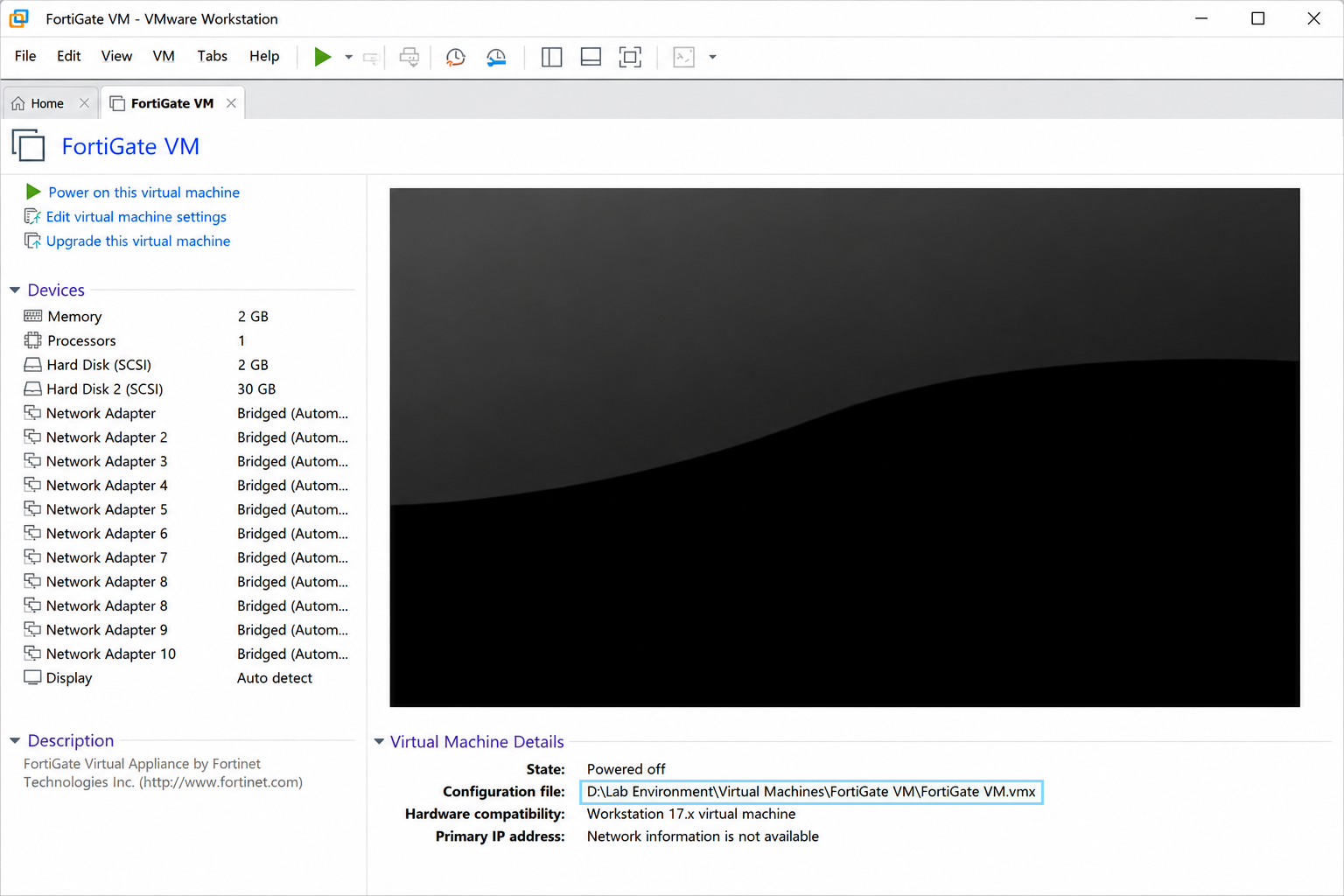The height and width of the screenshot is (896, 1344).
Task: Toggle the library sidebar view icon
Action: pos(551,57)
